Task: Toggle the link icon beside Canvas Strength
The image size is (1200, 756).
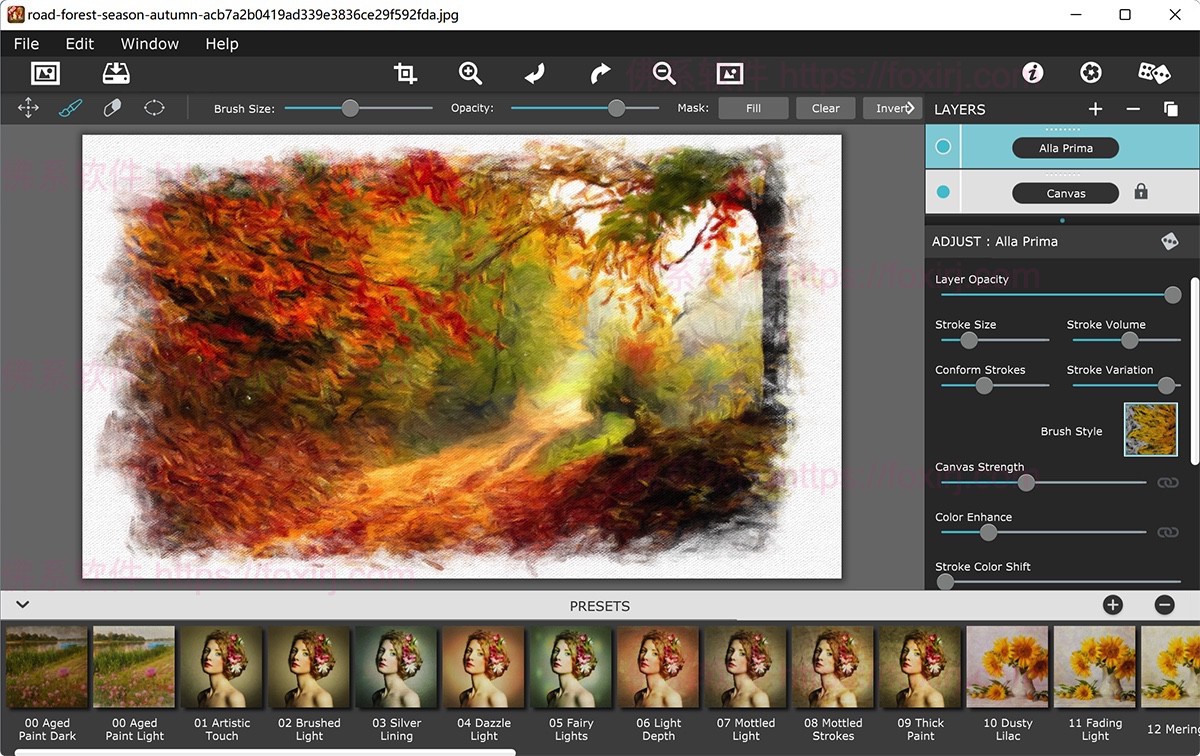Action: click(1168, 482)
